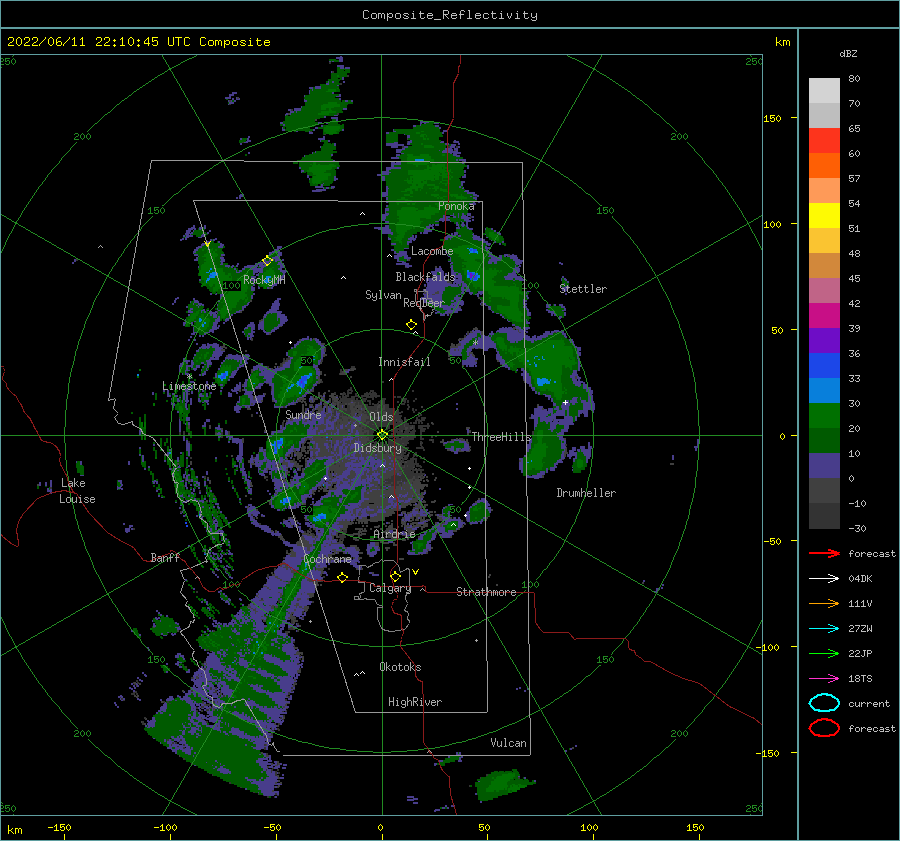Viewport: 900px width, 841px height.
Task: Select the orange 111V arrow icon
Action: pyautogui.click(x=824, y=603)
